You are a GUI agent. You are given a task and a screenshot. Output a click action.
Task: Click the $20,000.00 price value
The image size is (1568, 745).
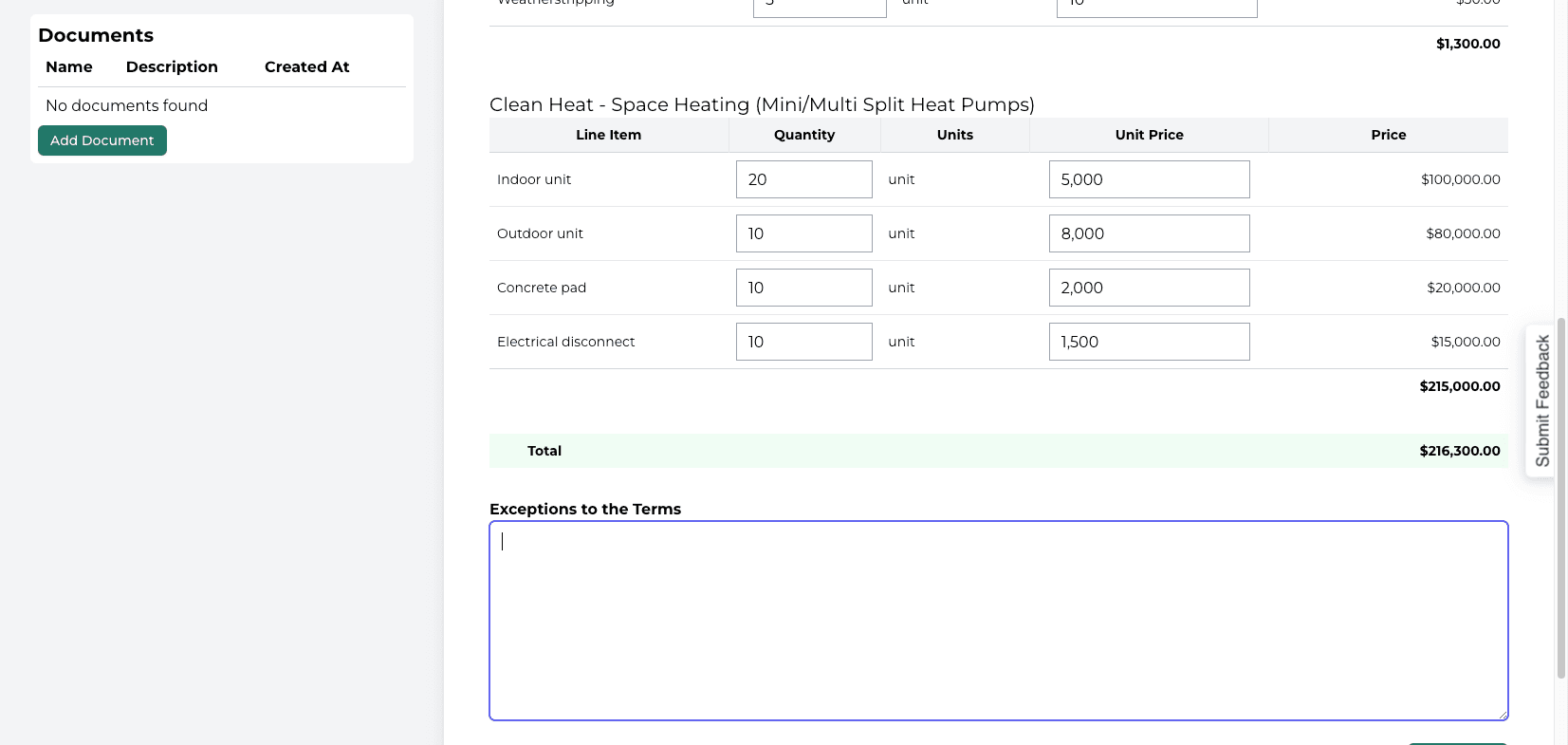pyautogui.click(x=1464, y=288)
